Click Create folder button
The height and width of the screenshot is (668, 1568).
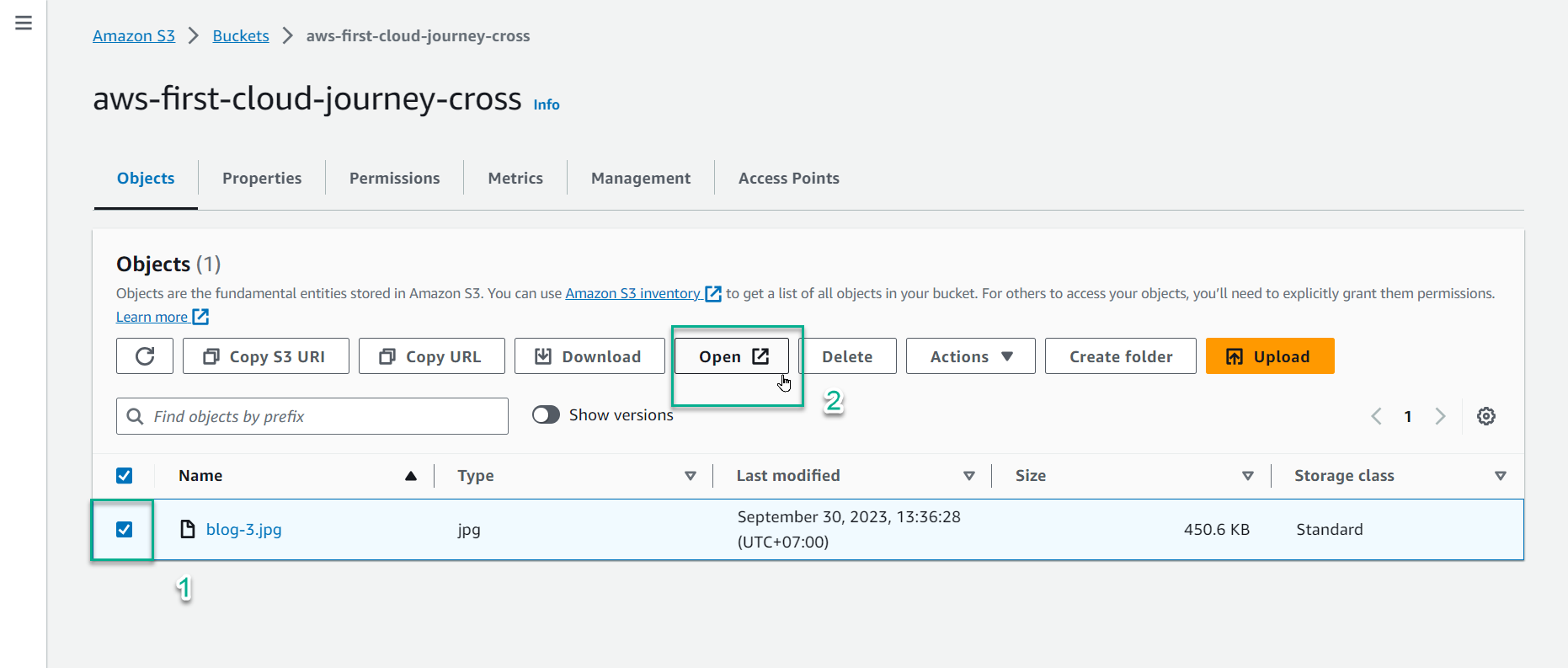(1121, 356)
